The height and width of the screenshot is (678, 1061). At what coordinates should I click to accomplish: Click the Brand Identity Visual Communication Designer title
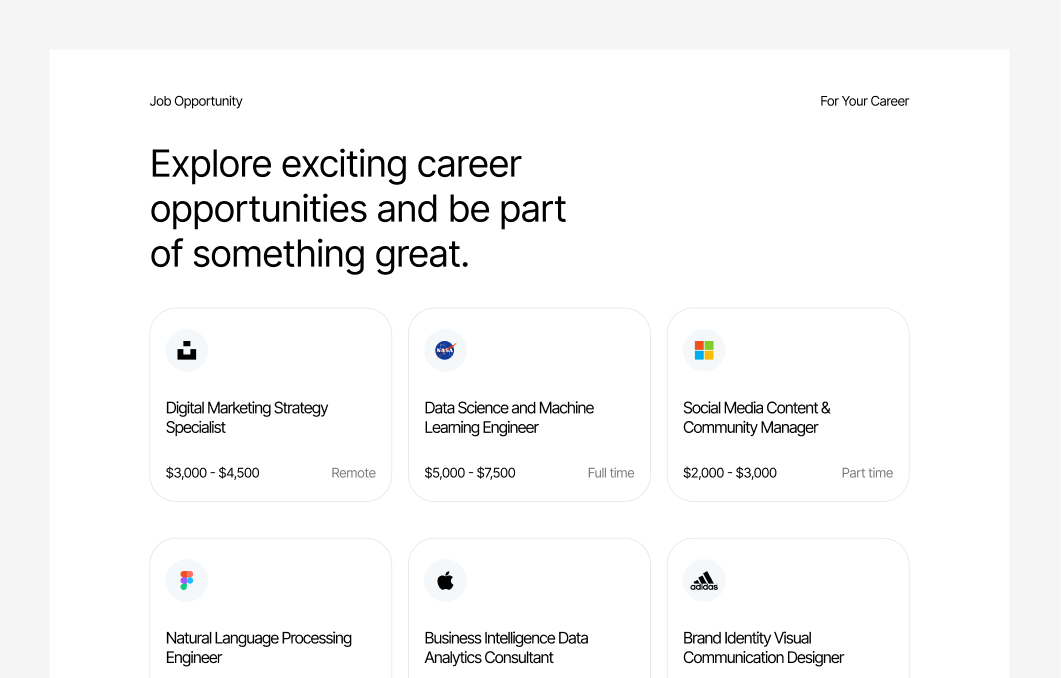[x=763, y=648]
